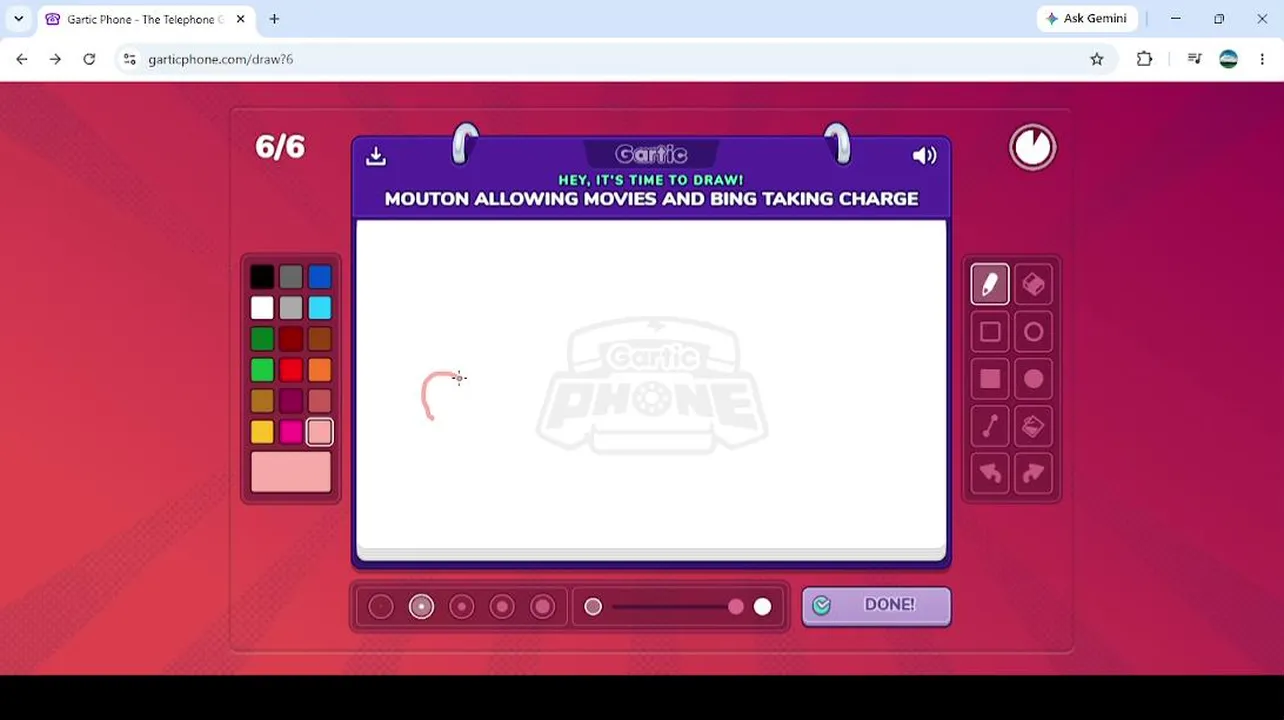This screenshot has height=720, width=1284.
Task: View site information icon
Action: point(129,60)
